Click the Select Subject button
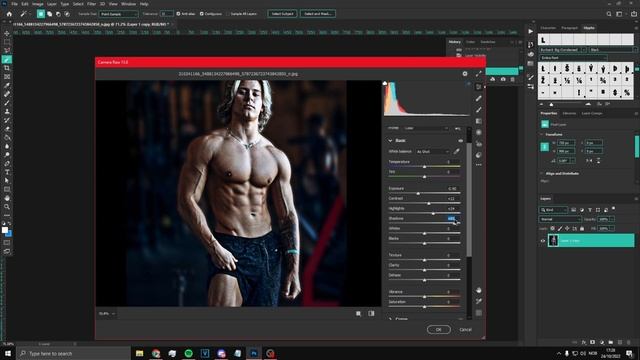 [x=282, y=14]
